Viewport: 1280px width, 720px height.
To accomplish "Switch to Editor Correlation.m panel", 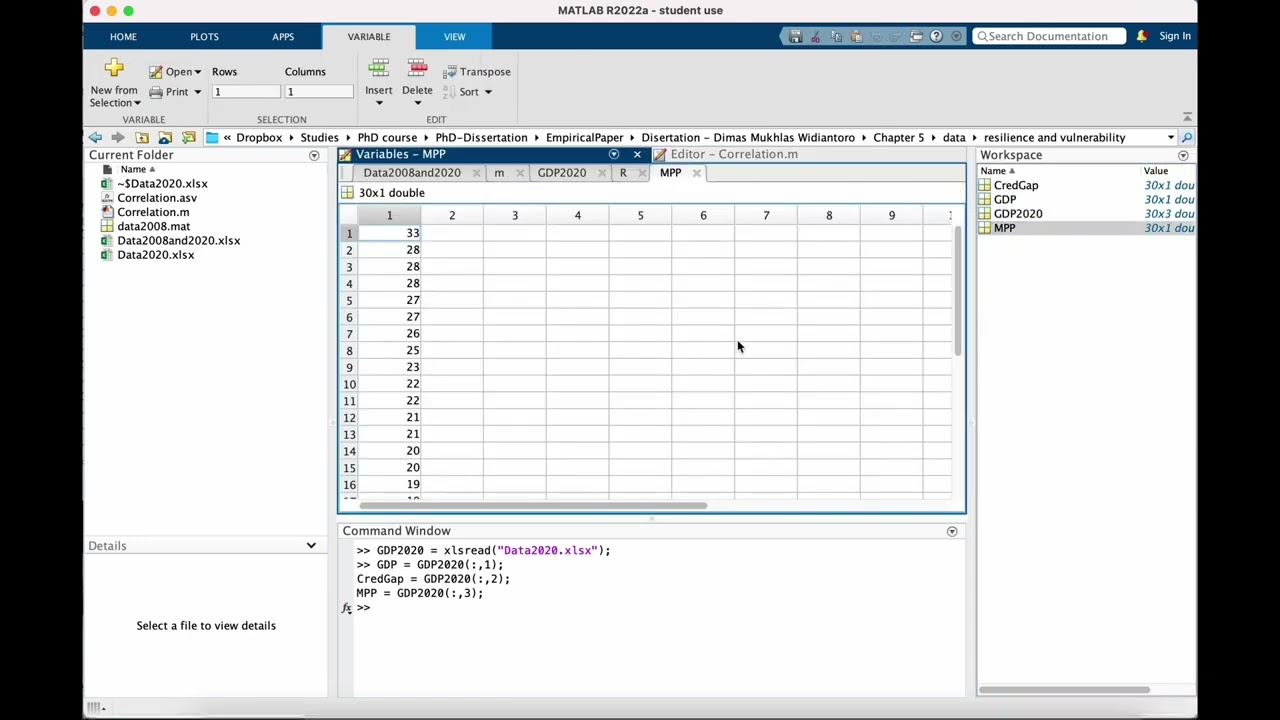I will pos(734,154).
